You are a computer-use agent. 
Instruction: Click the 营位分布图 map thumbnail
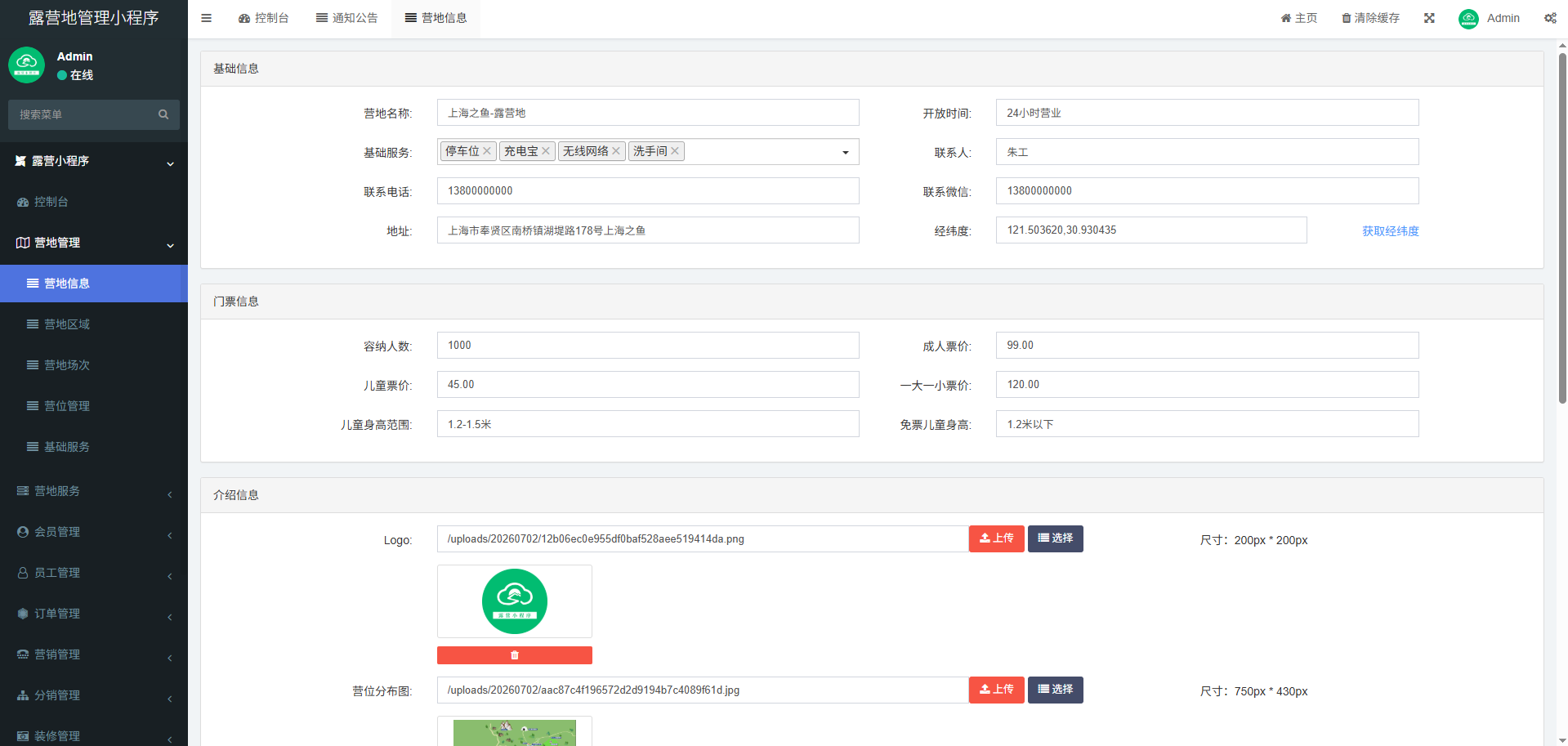pyautogui.click(x=514, y=732)
